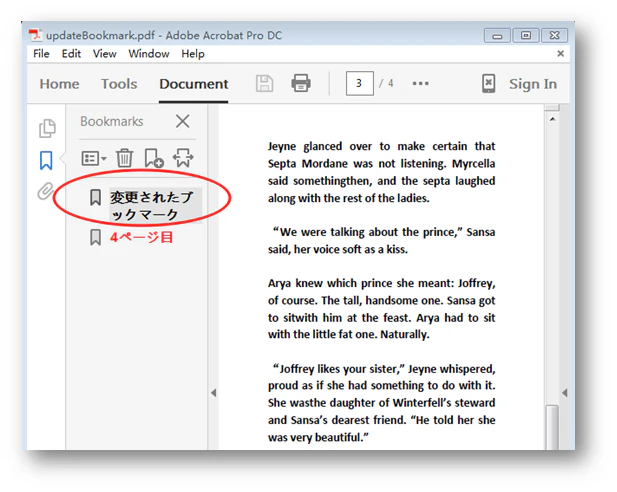617x492 pixels.
Task: Click the scroll up arrow
Action: (552, 119)
